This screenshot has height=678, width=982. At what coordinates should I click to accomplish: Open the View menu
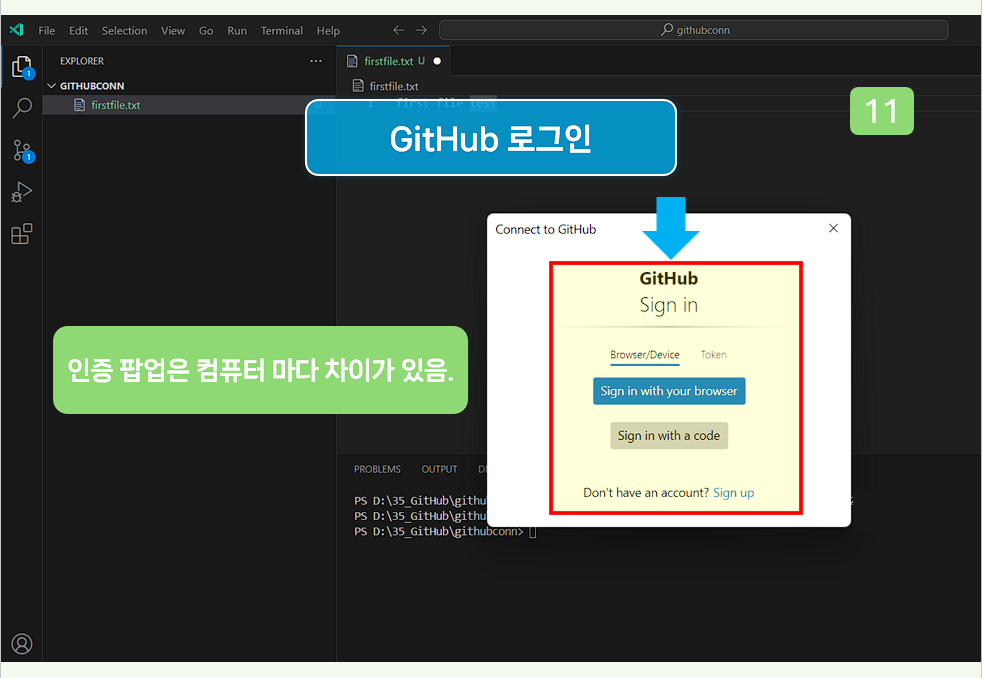(173, 30)
